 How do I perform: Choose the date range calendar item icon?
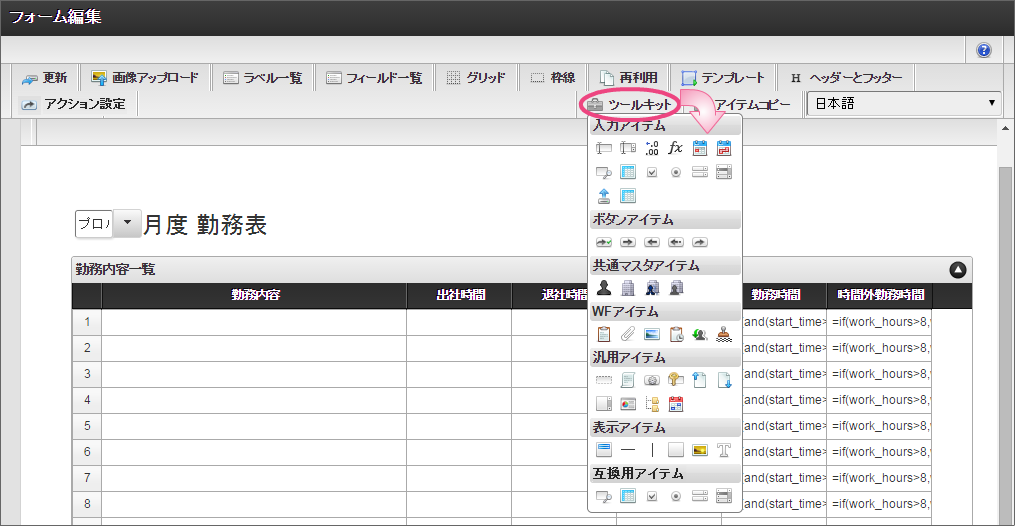[x=724, y=148]
